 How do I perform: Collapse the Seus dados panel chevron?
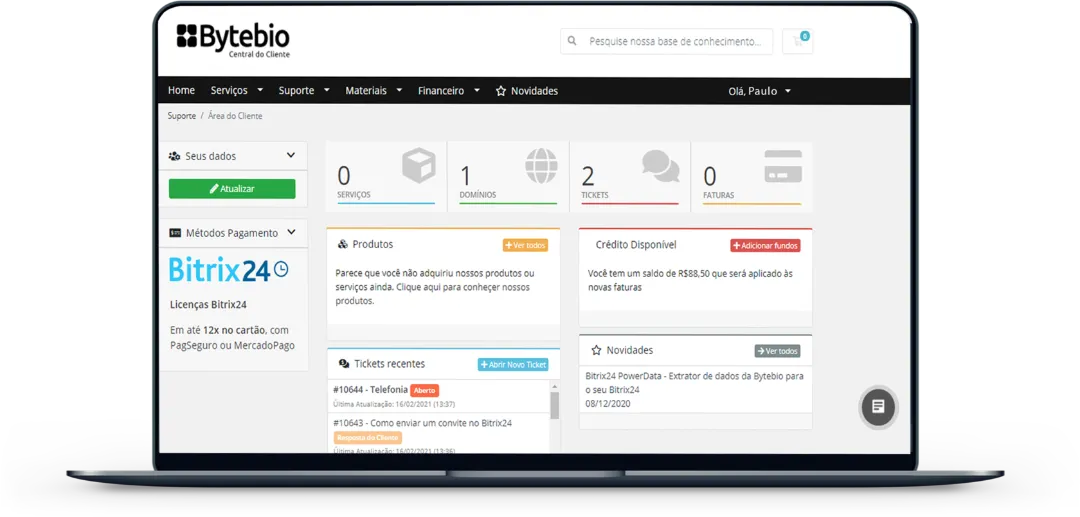tap(291, 156)
